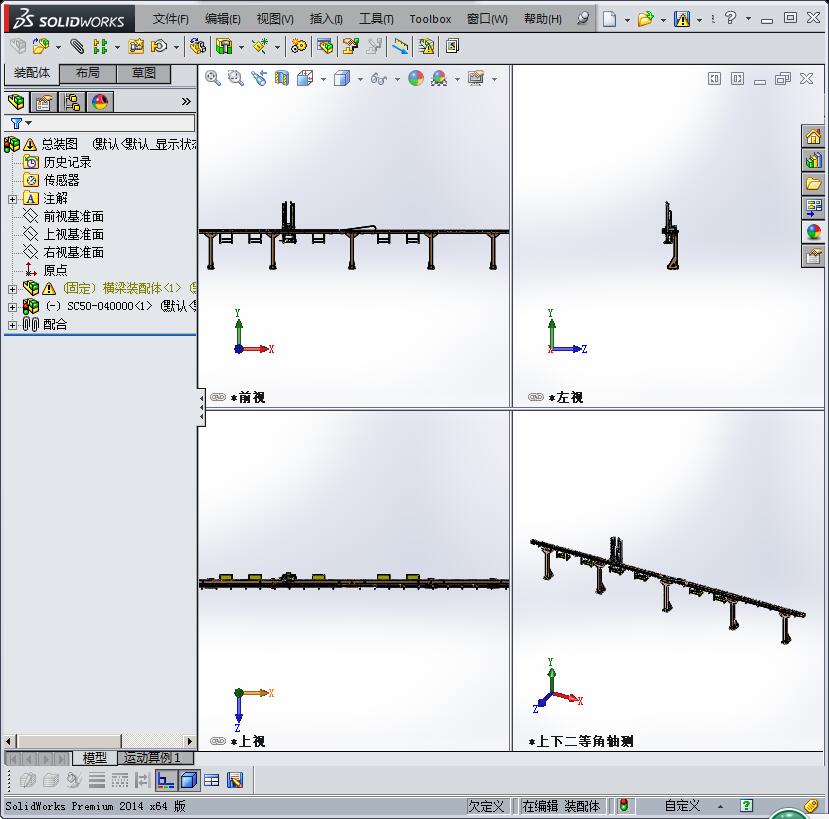Select the Linear Component Pattern icon
The image size is (829, 819).
(100, 47)
